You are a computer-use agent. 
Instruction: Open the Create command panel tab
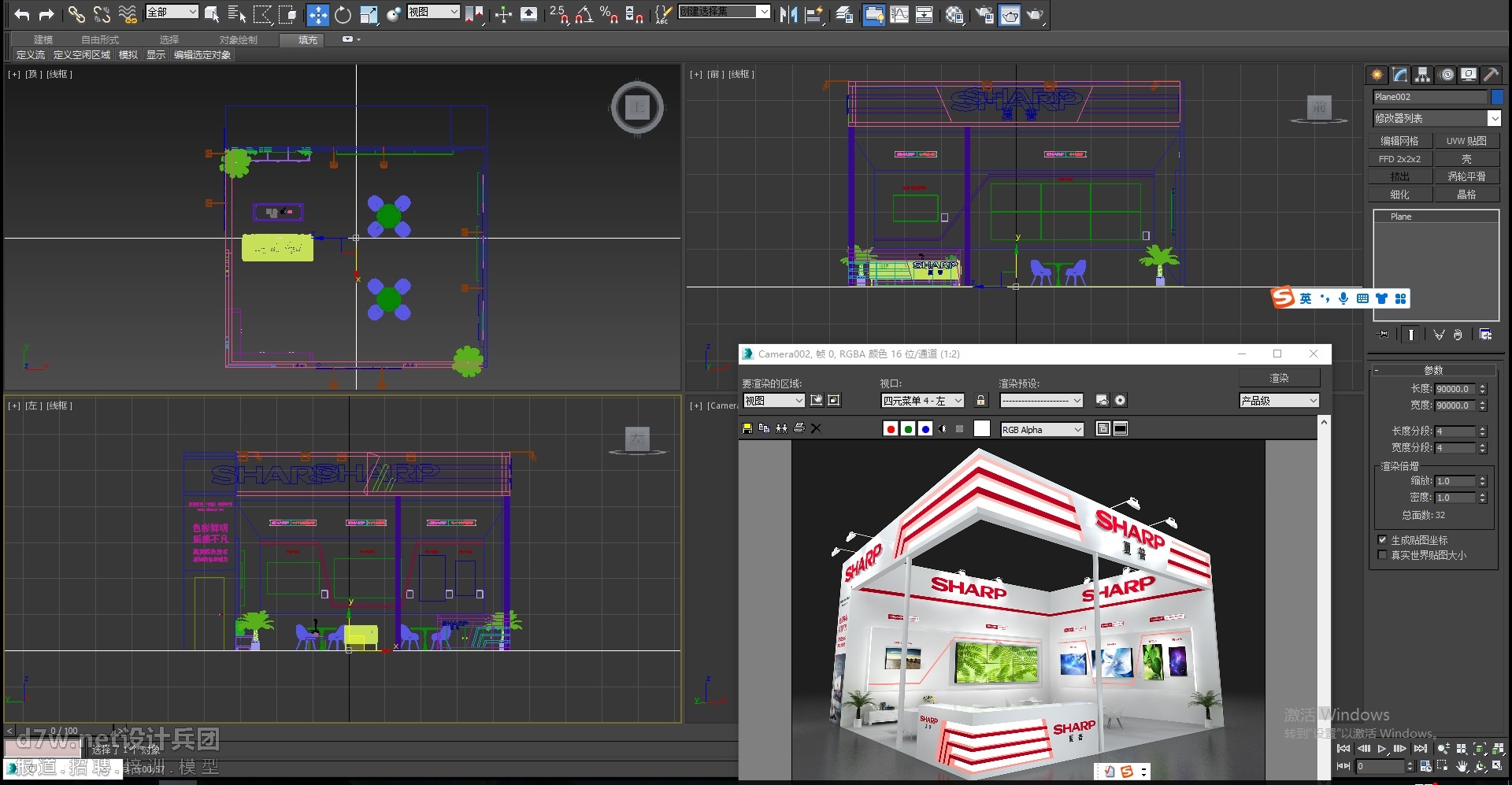tap(1377, 75)
